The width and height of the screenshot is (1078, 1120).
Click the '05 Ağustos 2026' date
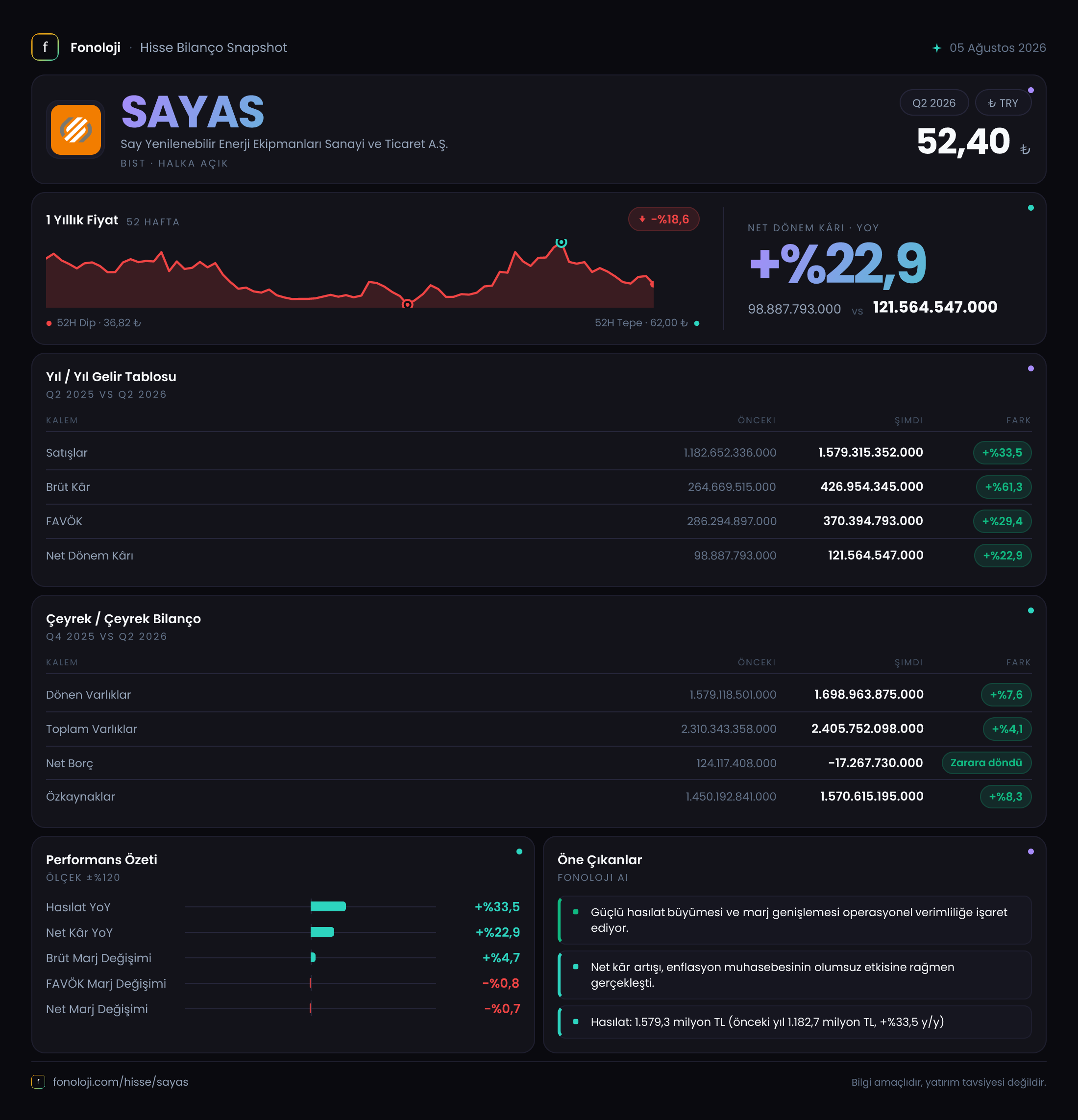(x=998, y=48)
